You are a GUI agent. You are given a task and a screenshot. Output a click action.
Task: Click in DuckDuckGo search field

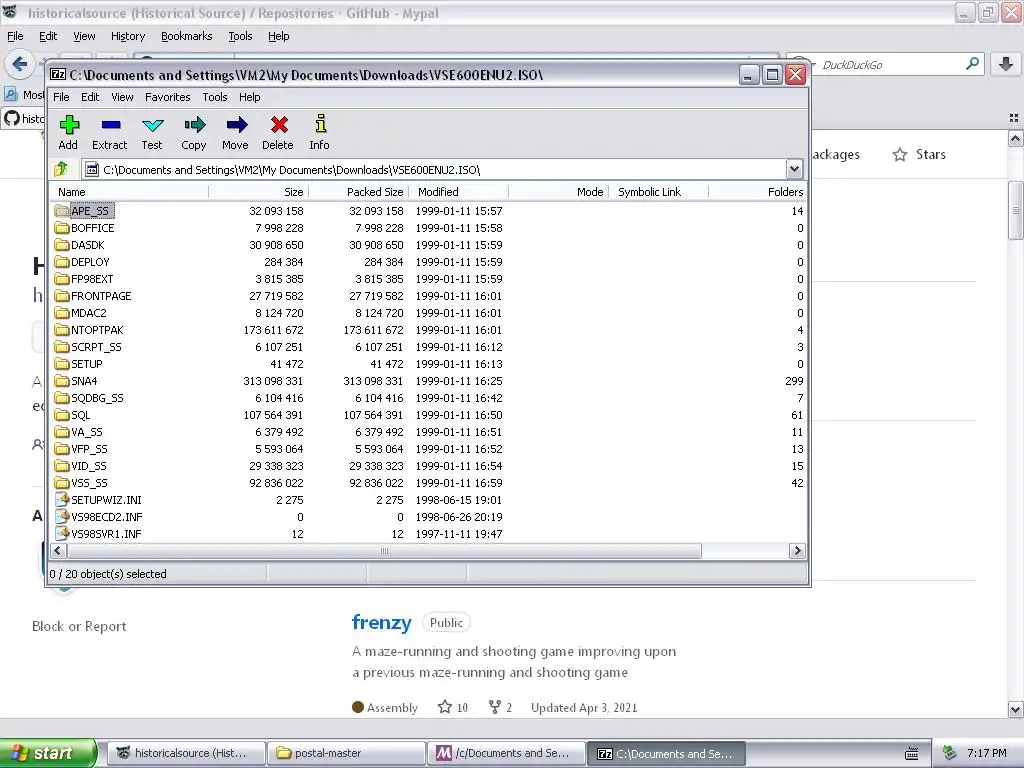[x=890, y=65]
